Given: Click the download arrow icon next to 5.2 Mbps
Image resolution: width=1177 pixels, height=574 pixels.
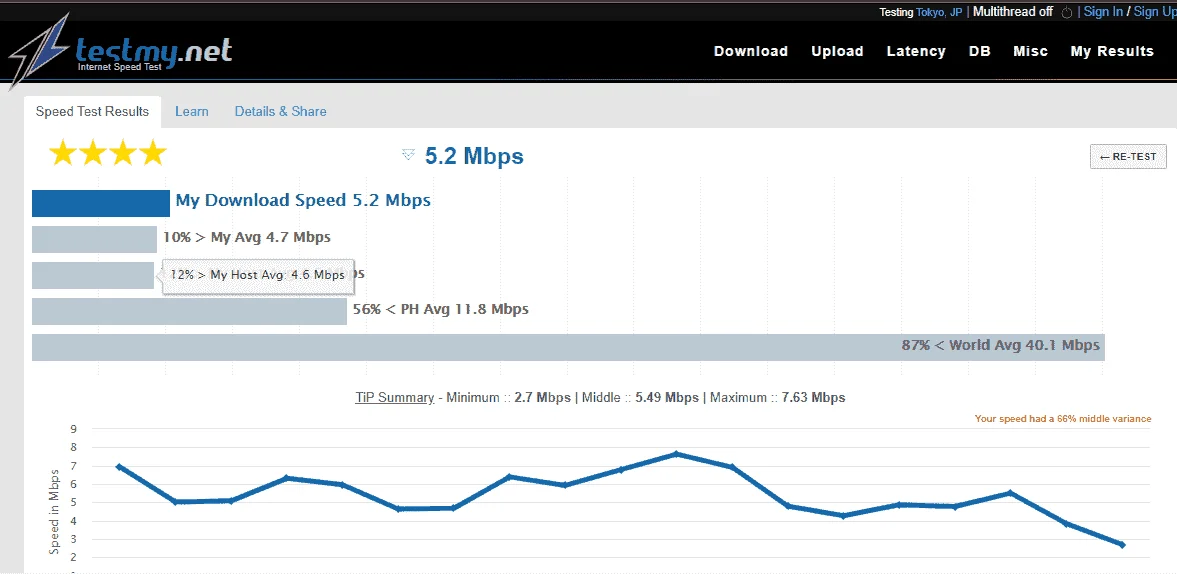Looking at the screenshot, I should (x=408, y=155).
